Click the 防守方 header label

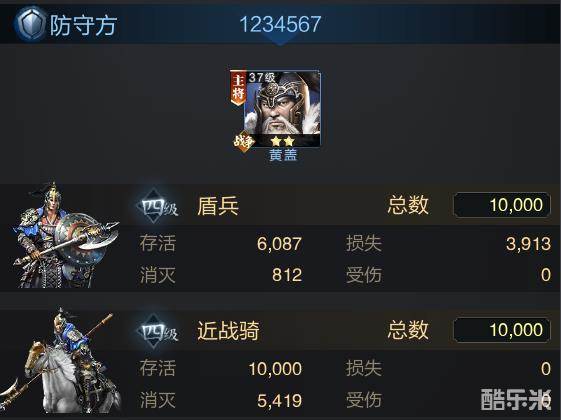83,25
